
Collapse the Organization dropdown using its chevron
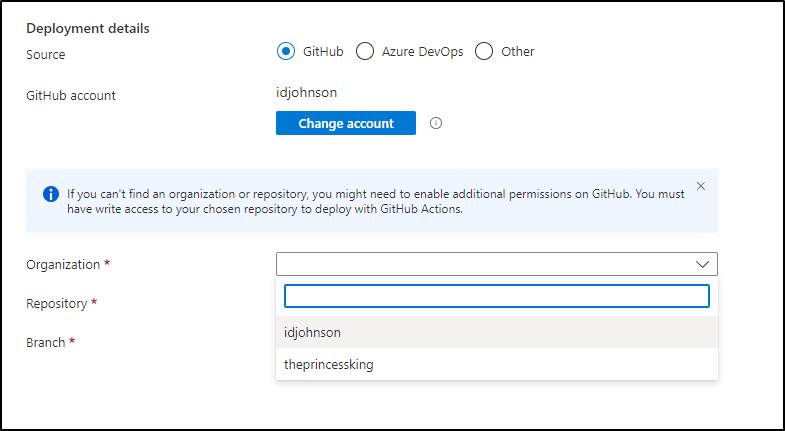tap(702, 264)
